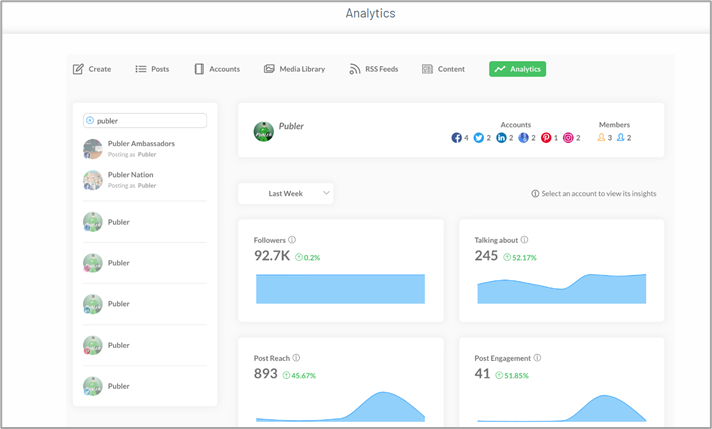Click the Pinterest accounts icon
Screen dimensions: 712x429
coord(546,138)
